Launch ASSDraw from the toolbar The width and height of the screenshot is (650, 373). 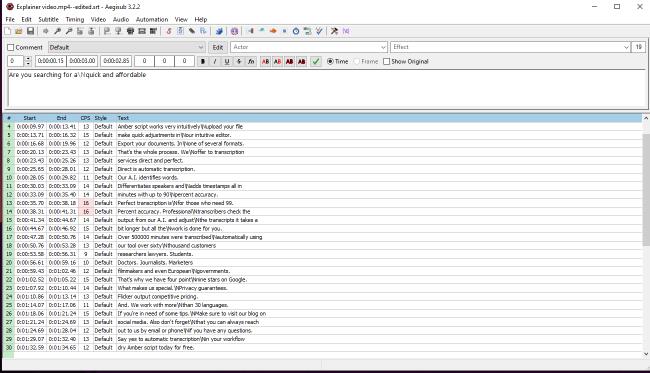point(234,31)
